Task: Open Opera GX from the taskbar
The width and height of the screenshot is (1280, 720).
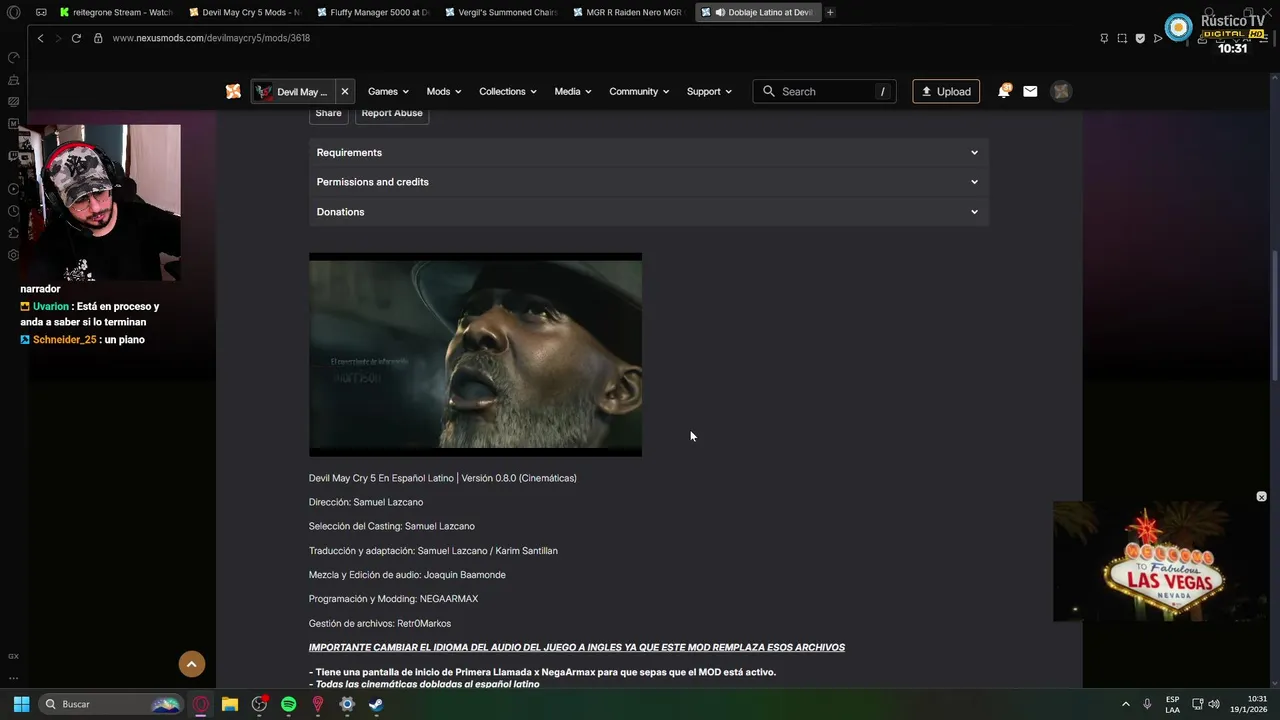Action: click(201, 704)
